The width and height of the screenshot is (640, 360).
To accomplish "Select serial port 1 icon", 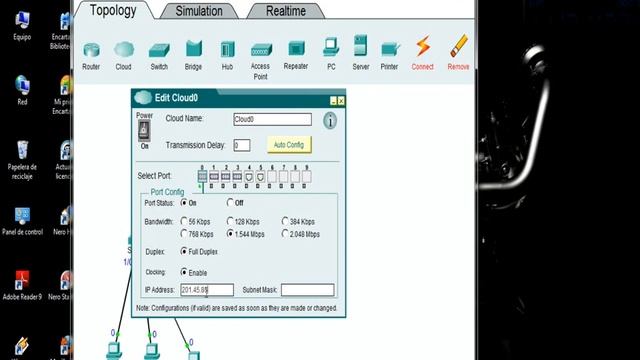I will pos(214,177).
